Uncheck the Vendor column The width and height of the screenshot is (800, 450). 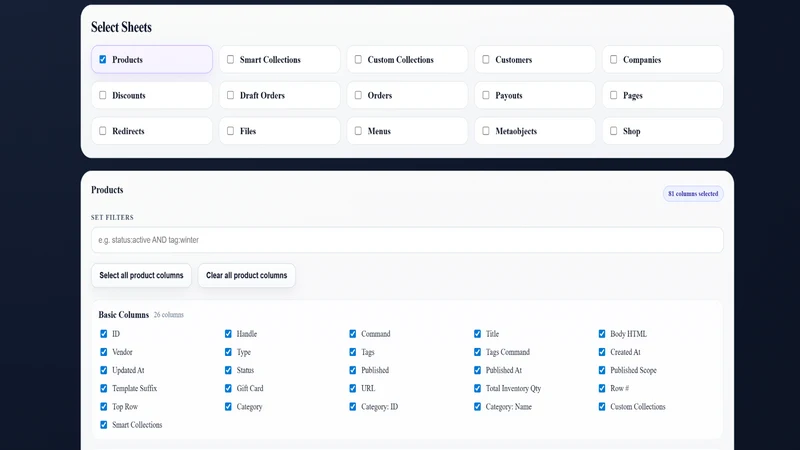pos(104,352)
